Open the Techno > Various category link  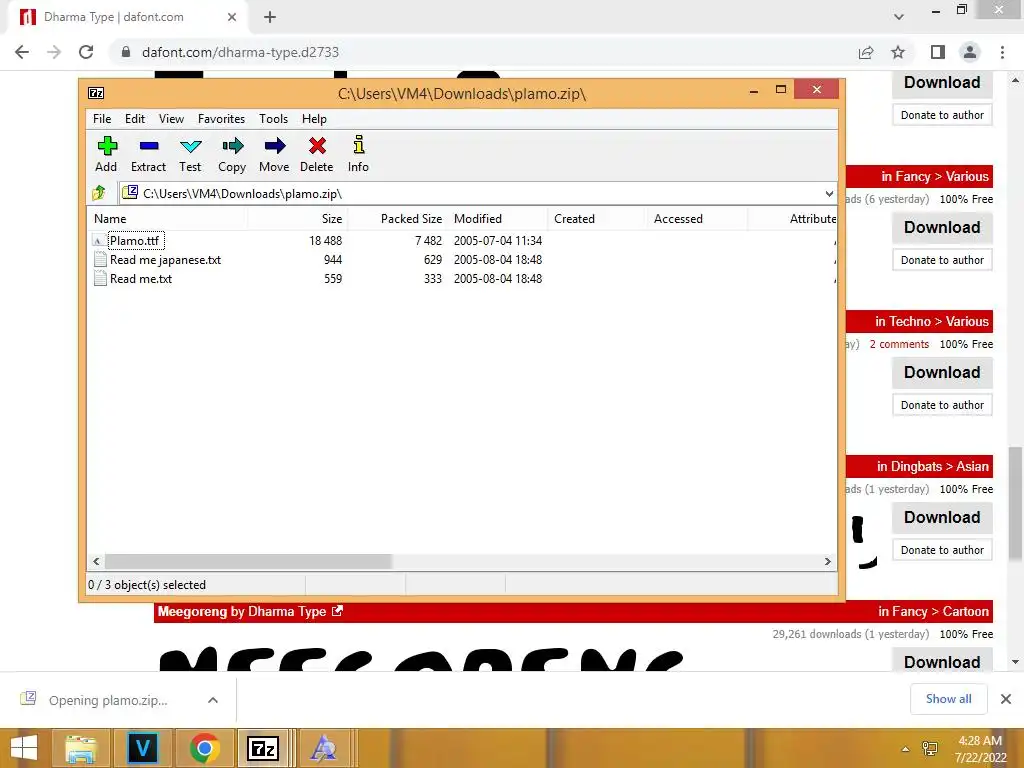939,321
